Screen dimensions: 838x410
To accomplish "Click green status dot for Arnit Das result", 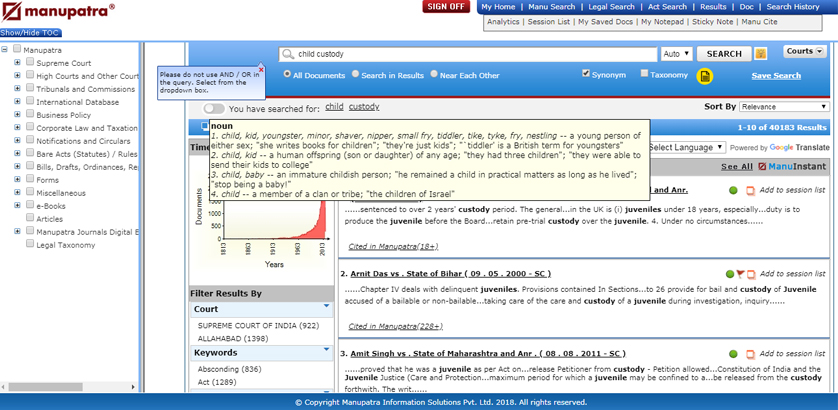I will (730, 274).
